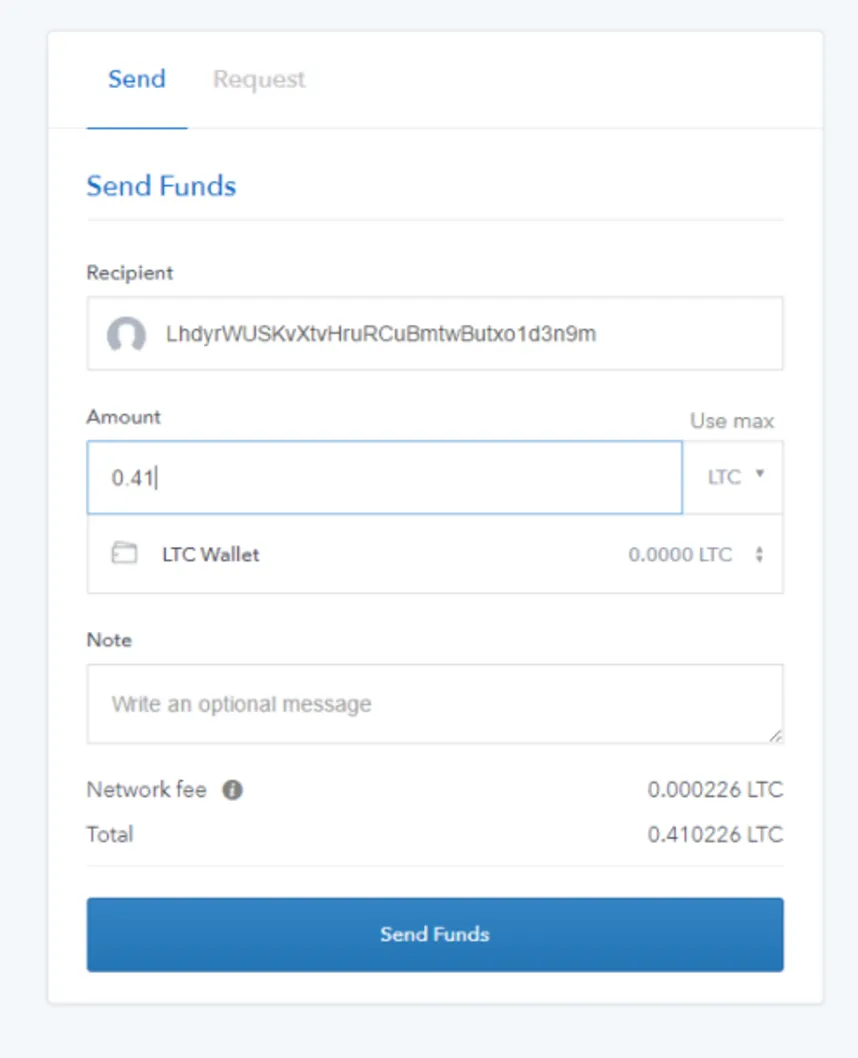This screenshot has width=858, height=1058.
Task: Click the optional message note box
Action: click(435, 704)
